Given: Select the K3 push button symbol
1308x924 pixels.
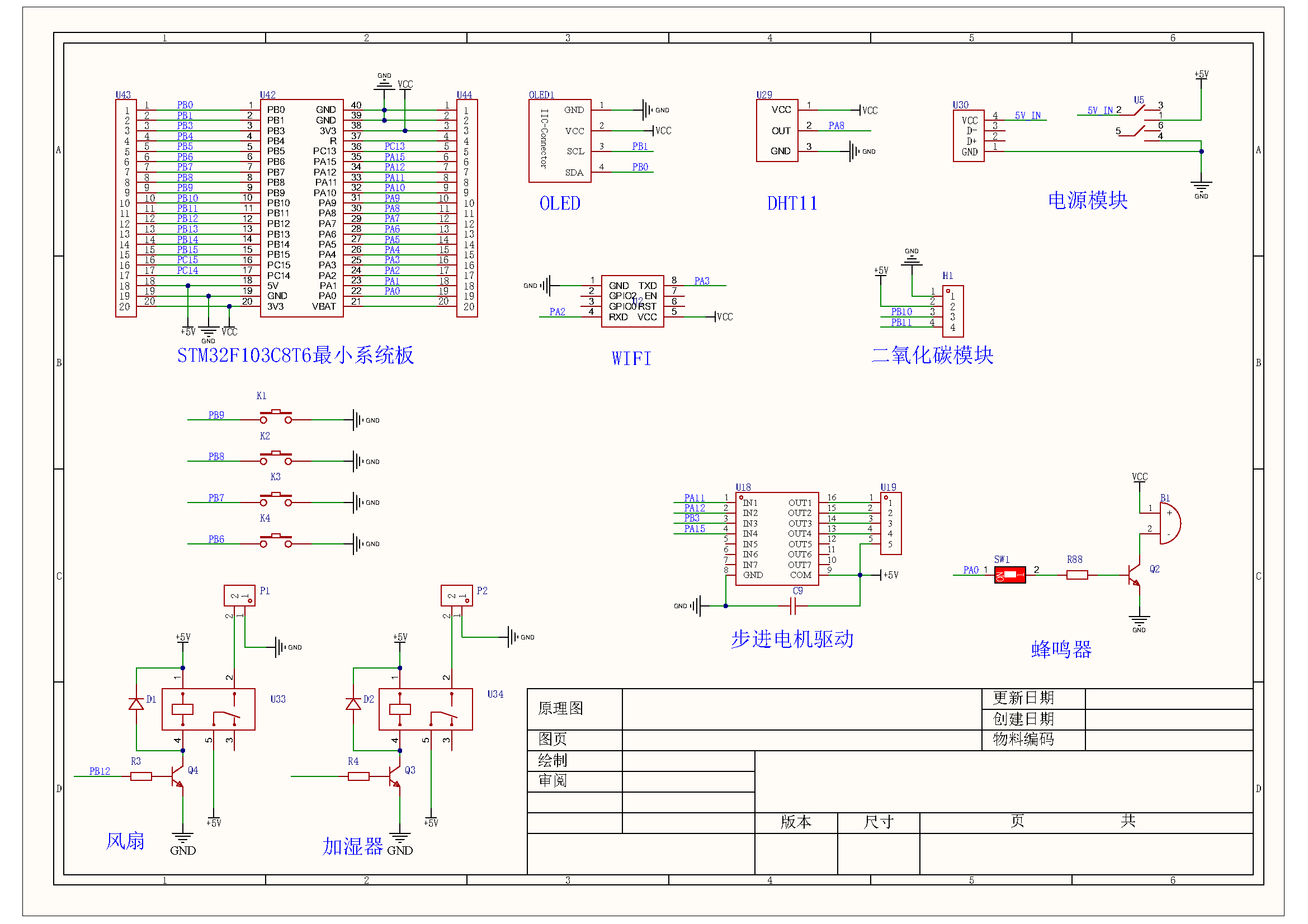Looking at the screenshot, I should pyautogui.click(x=276, y=499).
